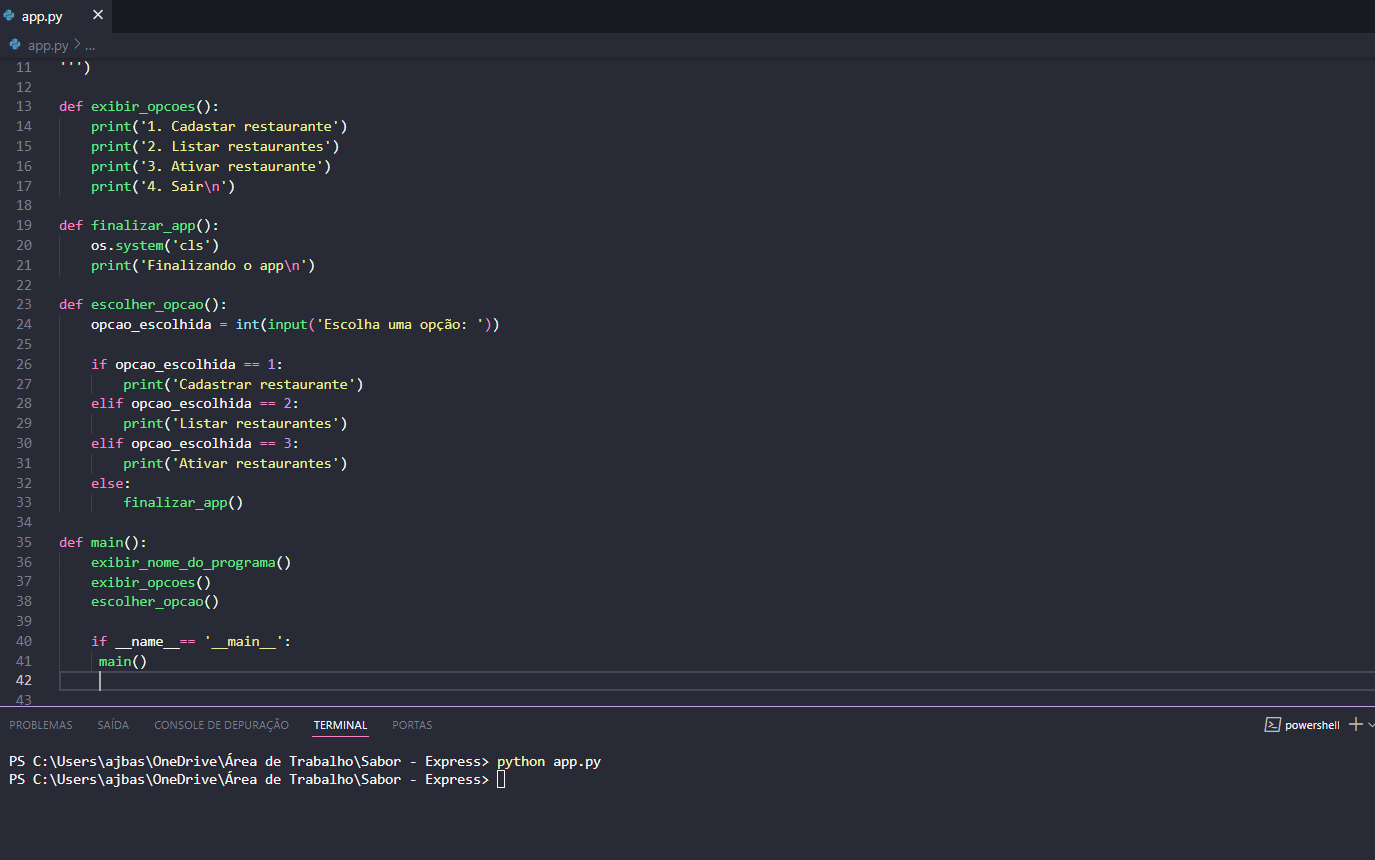Expand the breadcrumb ellipsis symbols
Image resolution: width=1375 pixels, height=860 pixels.
[90, 45]
